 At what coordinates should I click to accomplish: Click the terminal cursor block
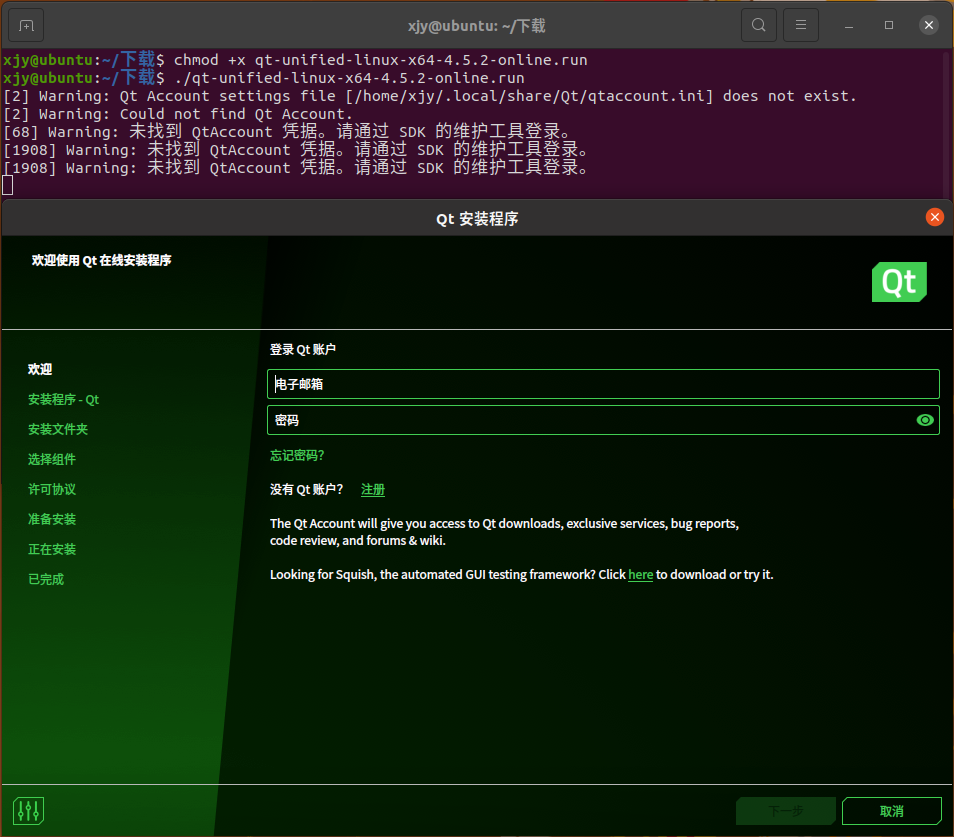click(x=8, y=186)
